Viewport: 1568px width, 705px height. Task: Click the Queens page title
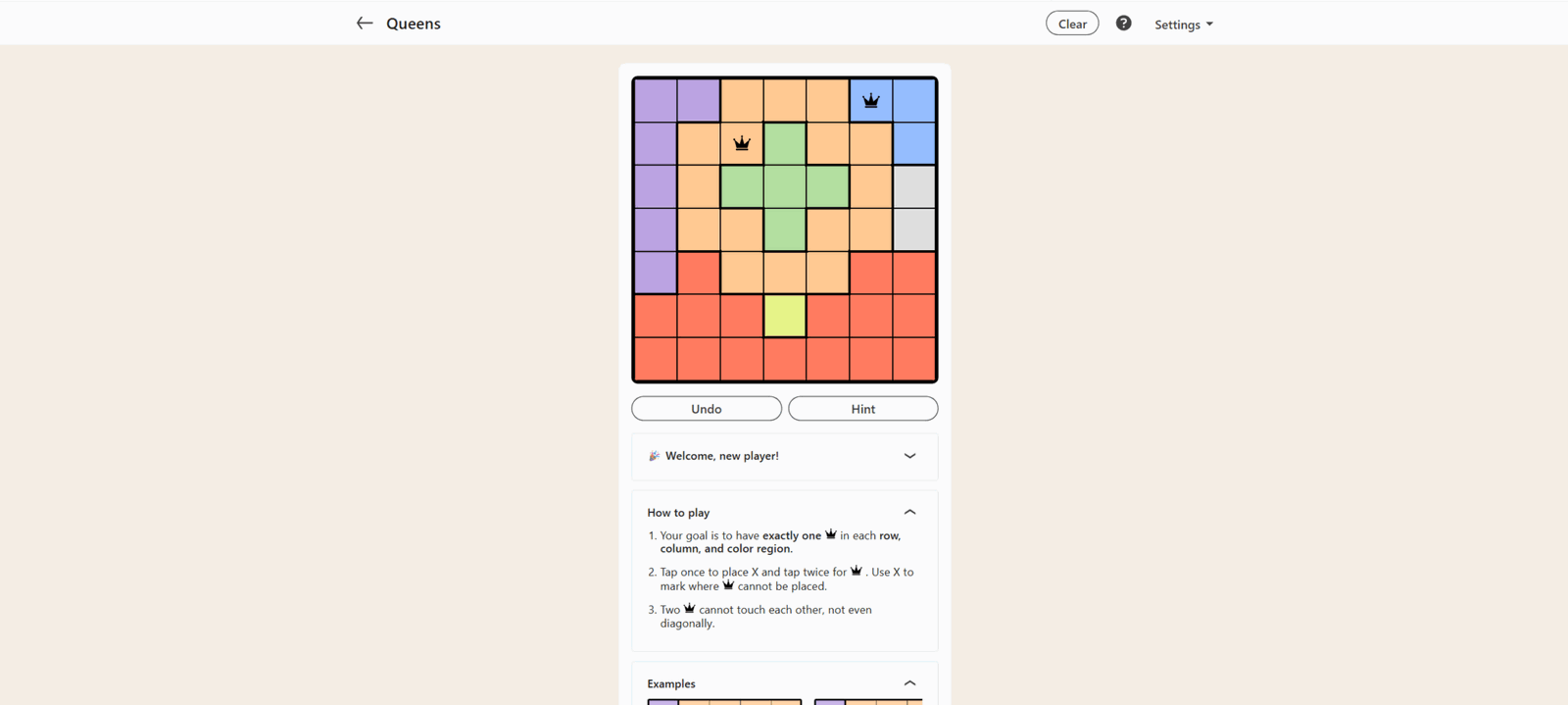point(414,24)
